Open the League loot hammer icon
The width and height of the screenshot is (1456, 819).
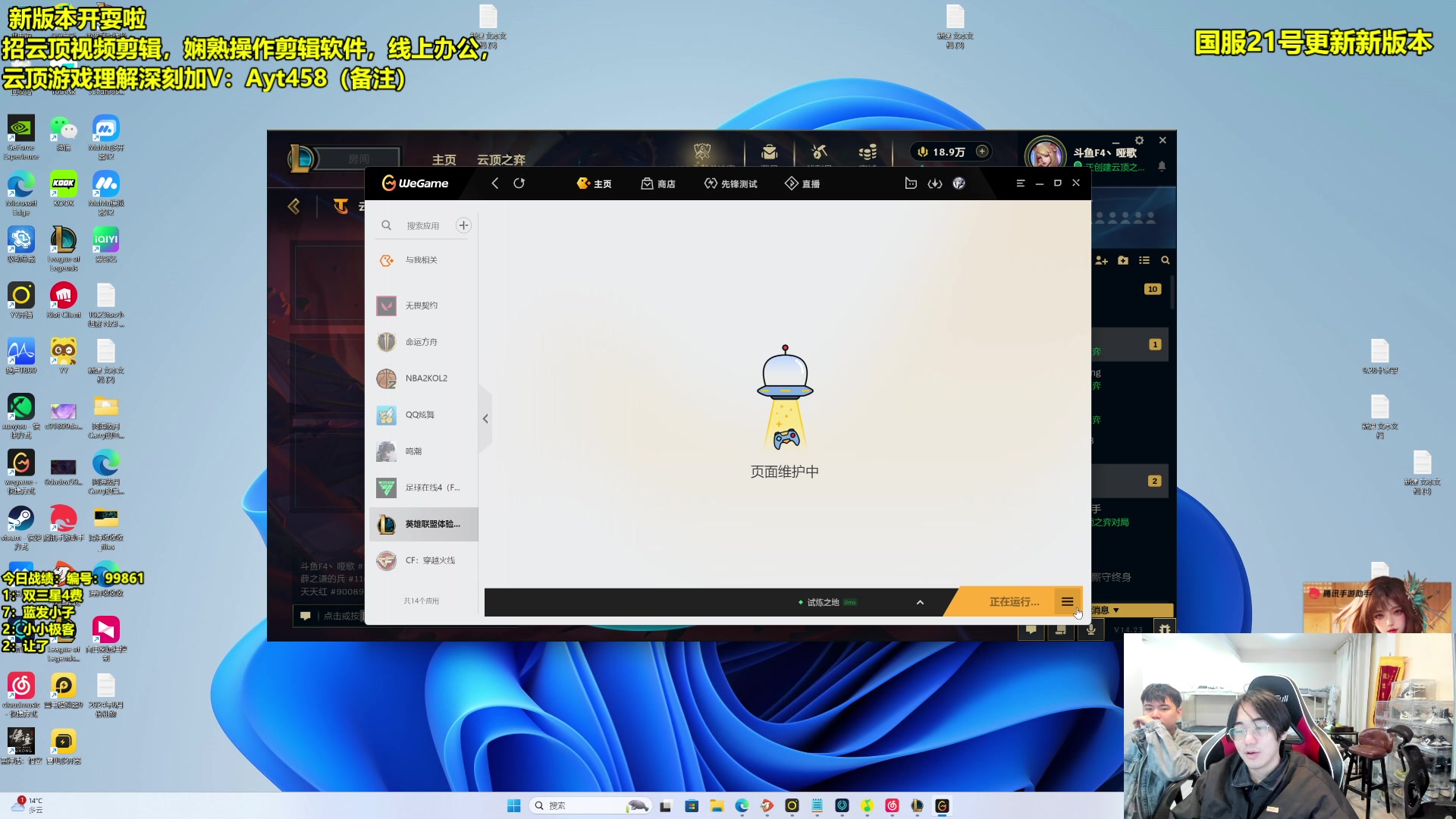coord(819,152)
